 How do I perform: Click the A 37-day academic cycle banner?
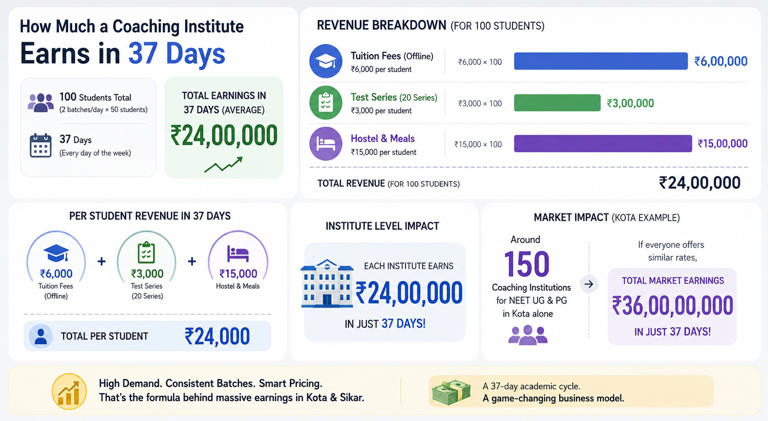571,392
